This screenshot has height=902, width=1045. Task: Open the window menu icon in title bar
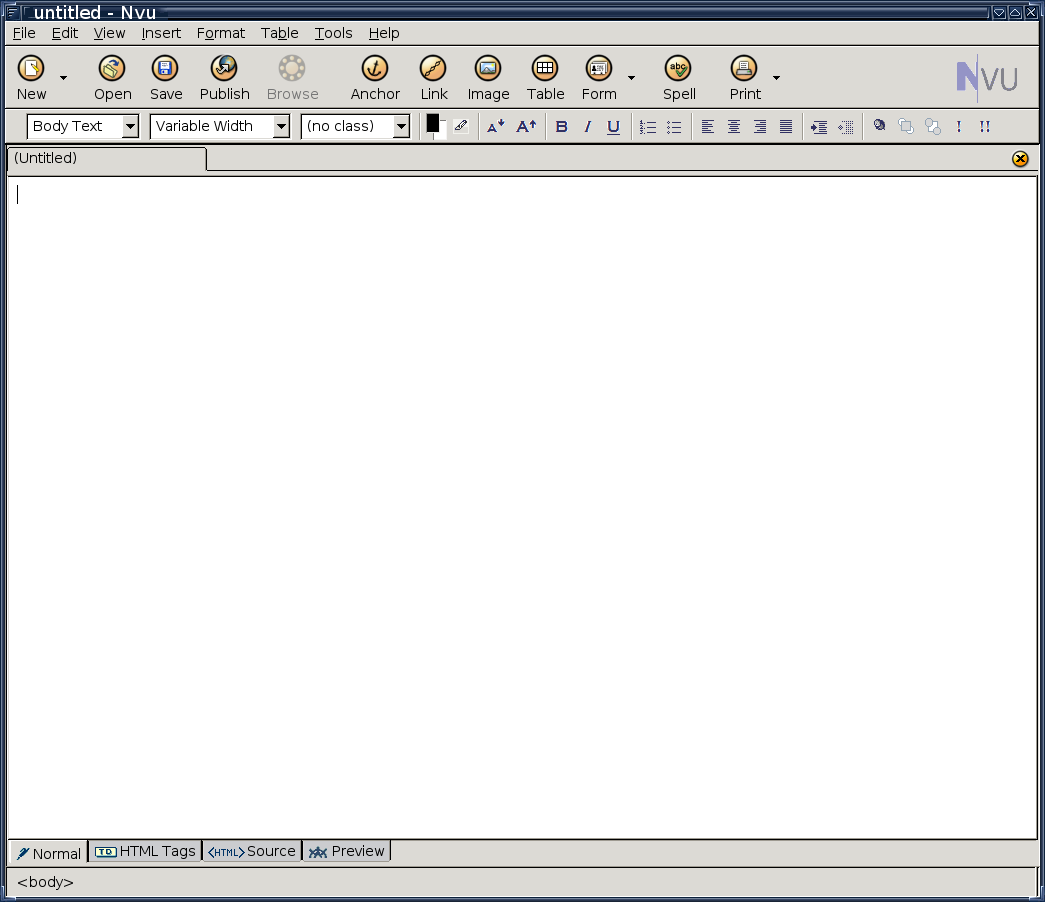coord(11,11)
